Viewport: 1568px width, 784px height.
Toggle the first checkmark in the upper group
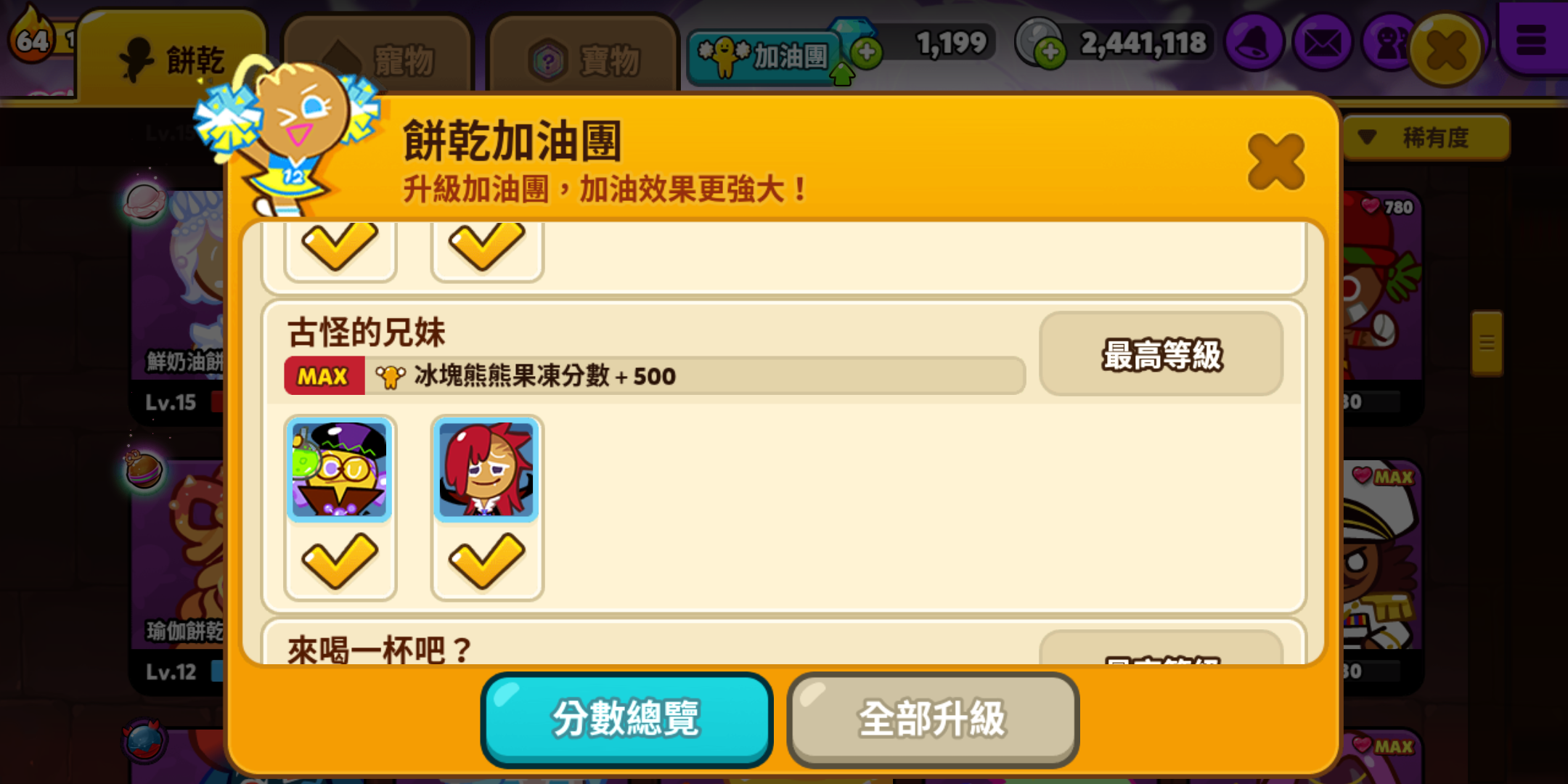[x=340, y=245]
